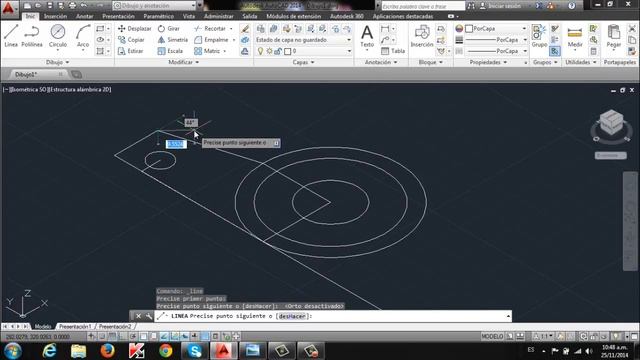640x360 pixels.
Task: Click the erase tool icon next to Recortar
Action: (245, 29)
